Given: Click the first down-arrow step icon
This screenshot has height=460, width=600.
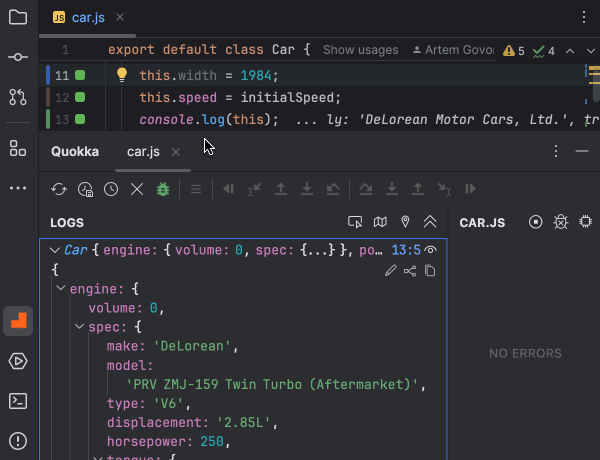Looking at the screenshot, I should 307,189.
